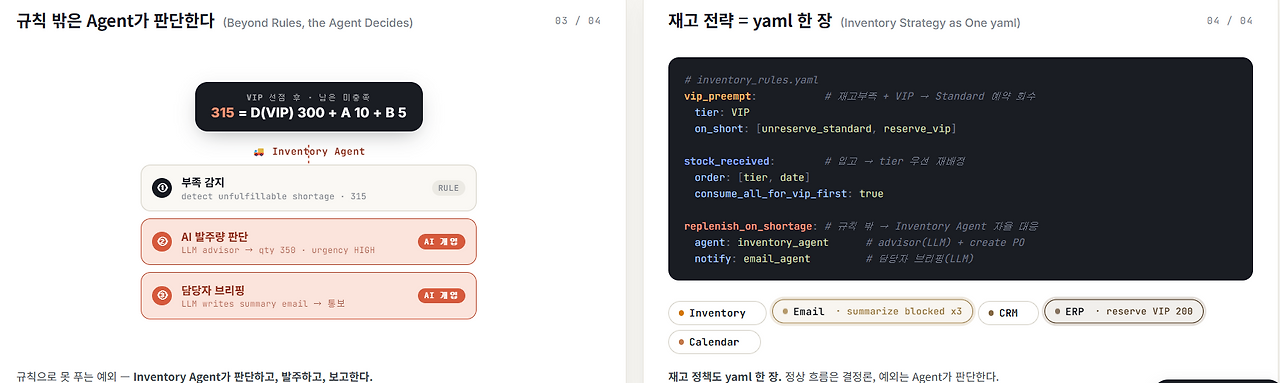Image resolution: width=1280 pixels, height=383 pixels.
Task: Click the slide title 재고 전략 = yaml 한 장
Action: coord(750,21)
